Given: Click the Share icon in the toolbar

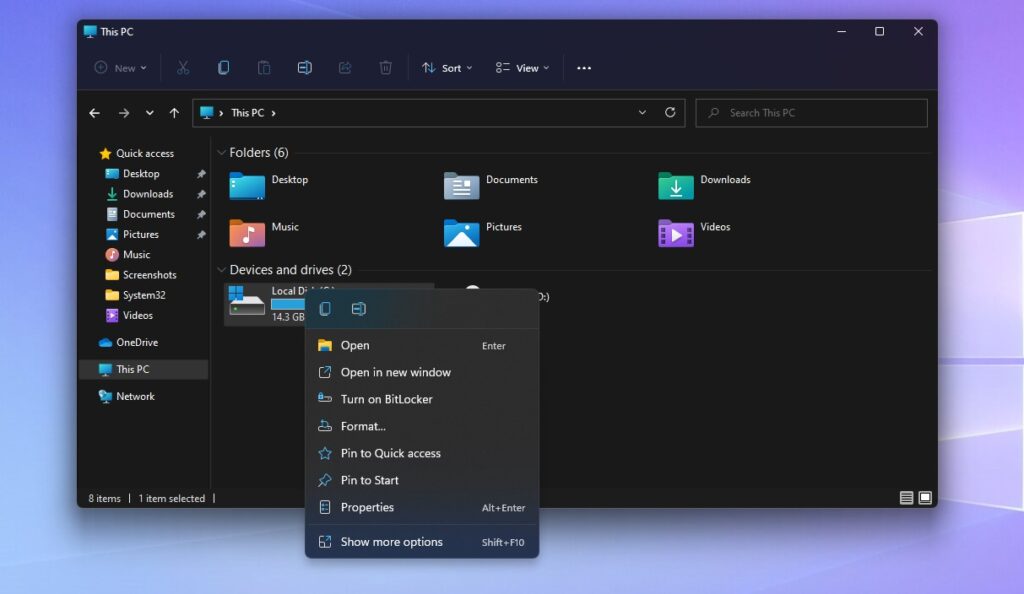Looking at the screenshot, I should (x=344, y=67).
